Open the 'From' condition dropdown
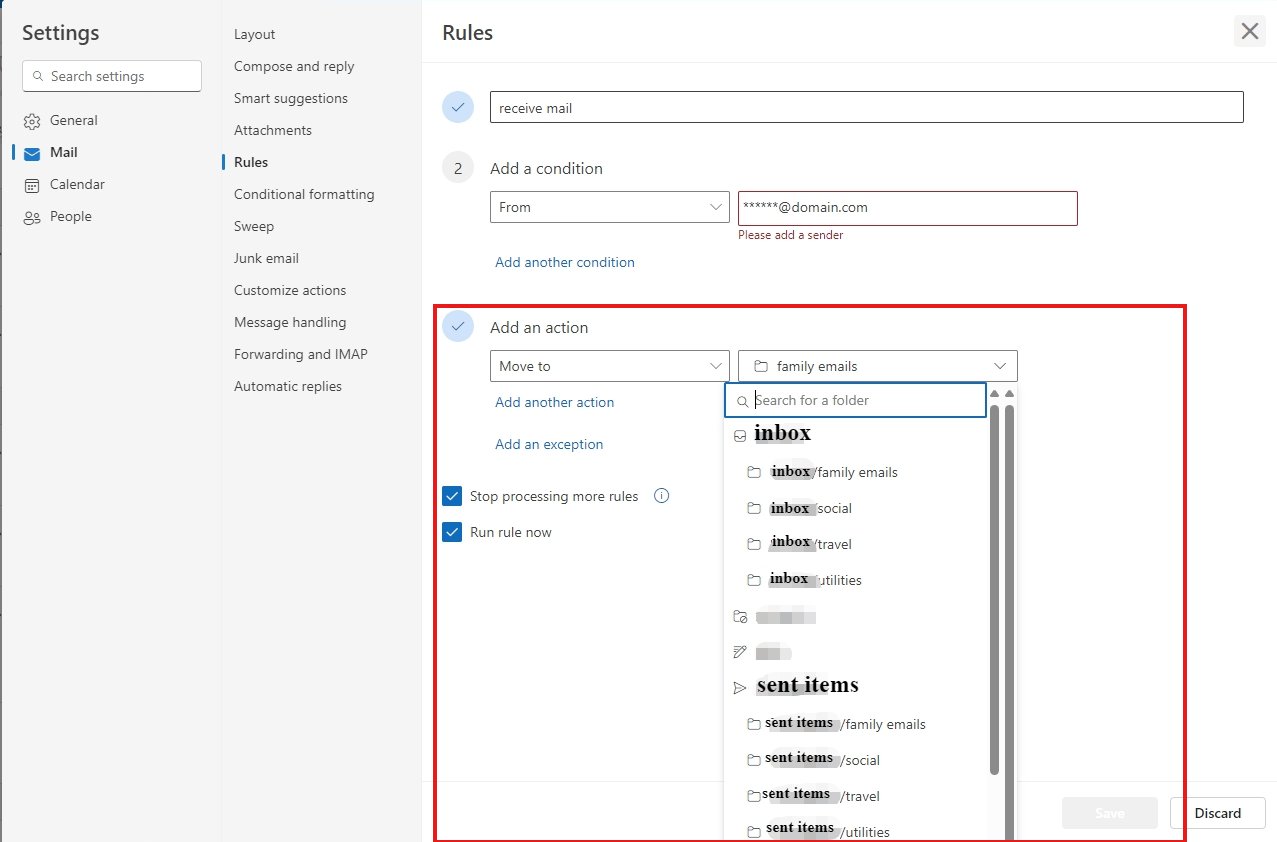 (609, 207)
